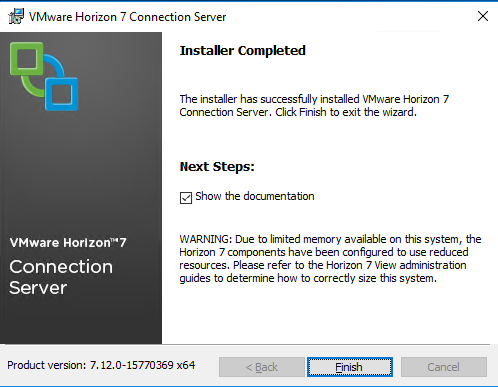
Task: Click the window title 'VMware Horizon 7 Connection Server'
Action: (127, 17)
